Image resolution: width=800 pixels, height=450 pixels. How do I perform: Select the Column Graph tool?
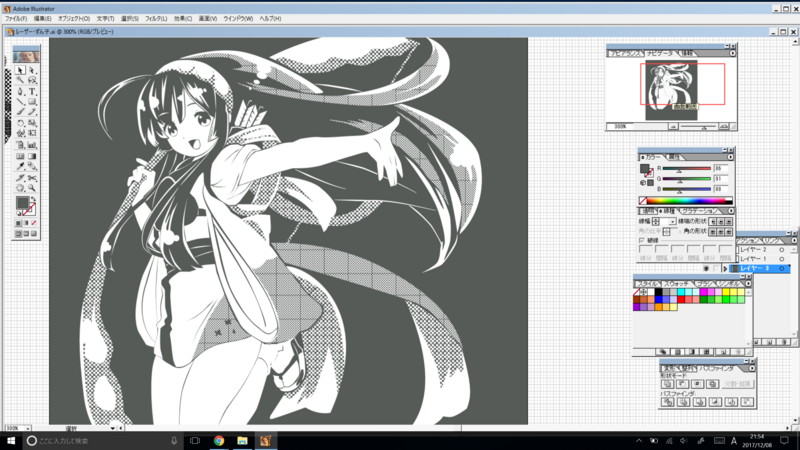(32, 145)
